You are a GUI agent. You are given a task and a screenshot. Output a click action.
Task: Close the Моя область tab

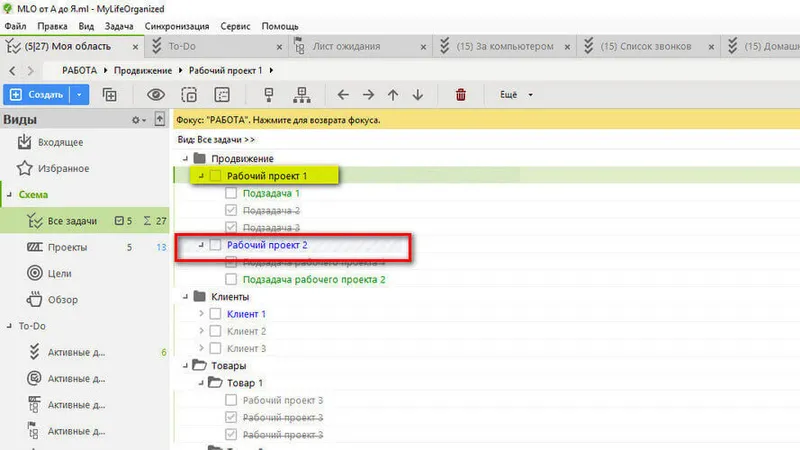click(135, 47)
